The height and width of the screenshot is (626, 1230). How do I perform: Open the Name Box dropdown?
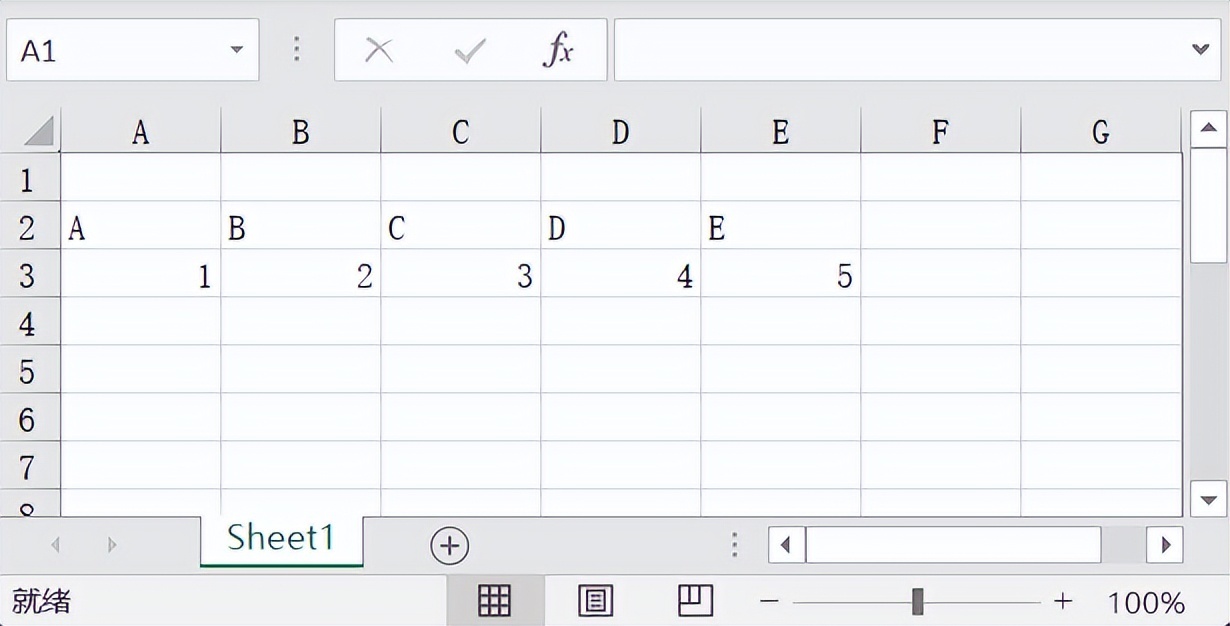[237, 49]
